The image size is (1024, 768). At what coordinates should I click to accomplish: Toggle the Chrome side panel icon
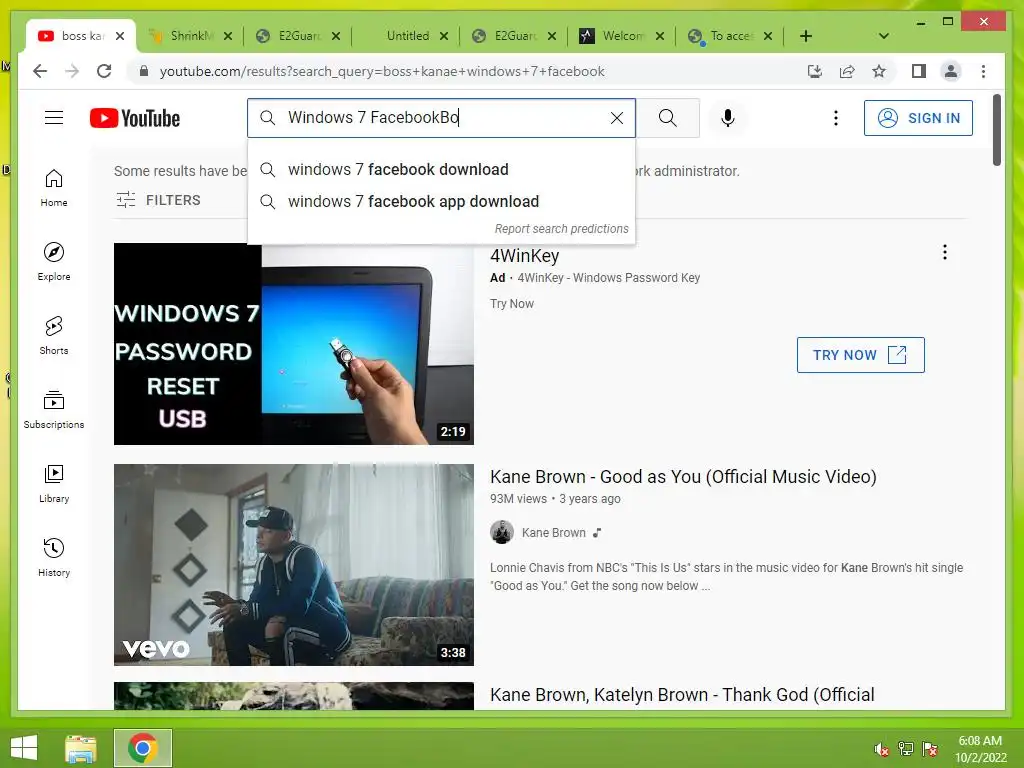click(x=918, y=71)
